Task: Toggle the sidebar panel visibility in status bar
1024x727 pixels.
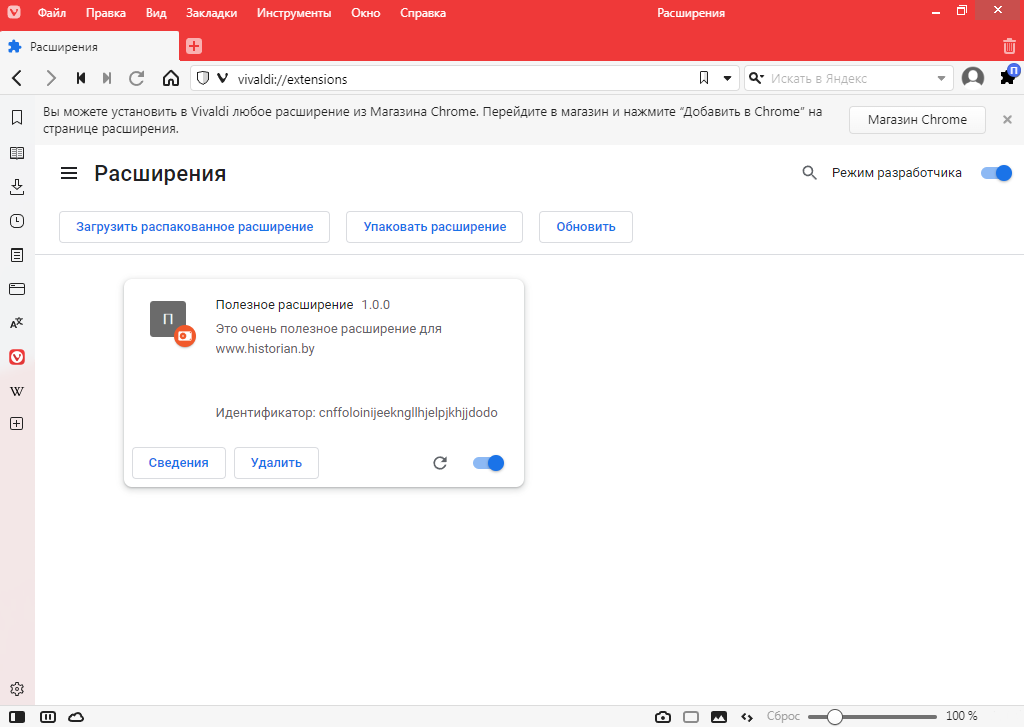Action: (17, 717)
